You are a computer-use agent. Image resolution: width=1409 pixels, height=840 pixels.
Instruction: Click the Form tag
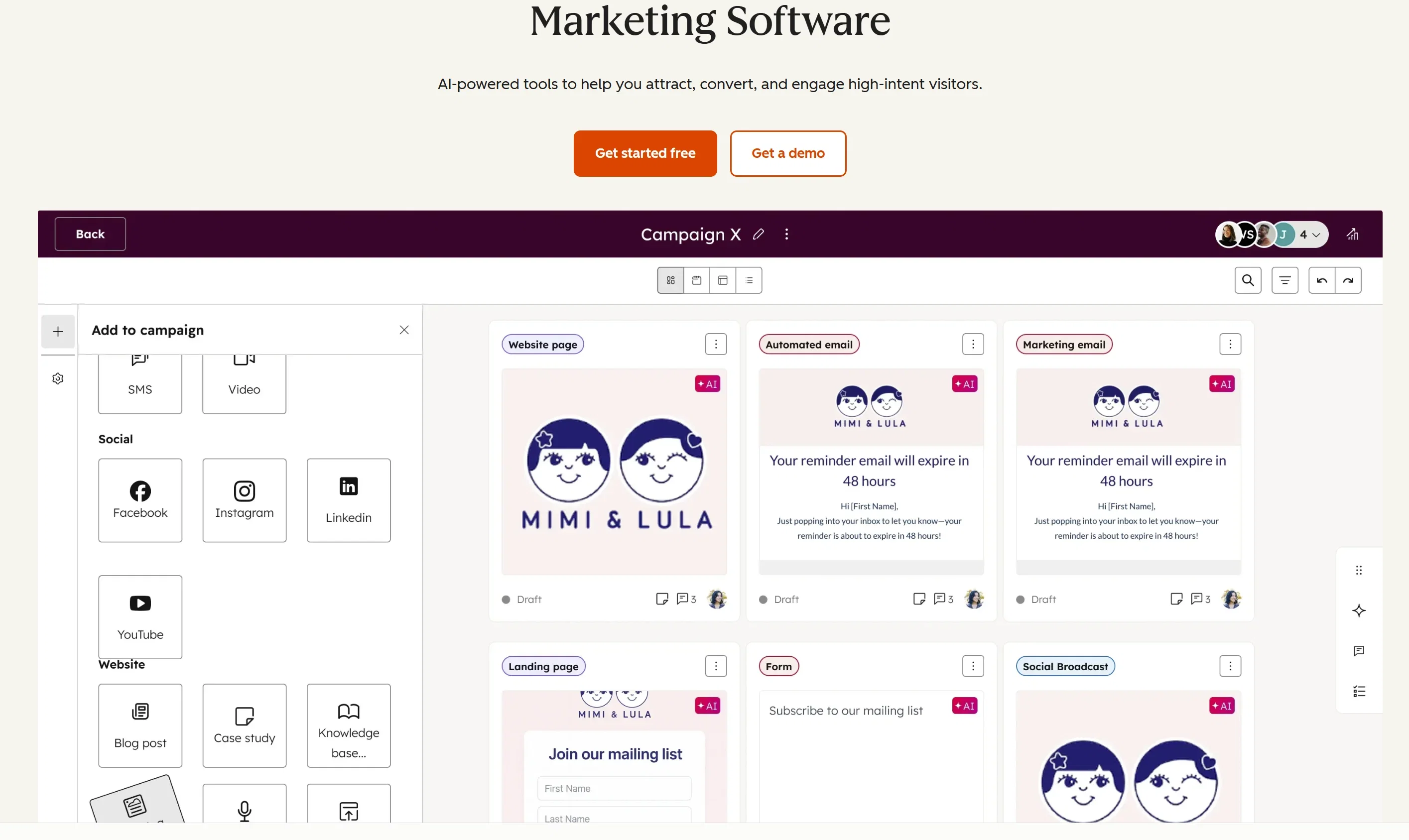point(778,666)
